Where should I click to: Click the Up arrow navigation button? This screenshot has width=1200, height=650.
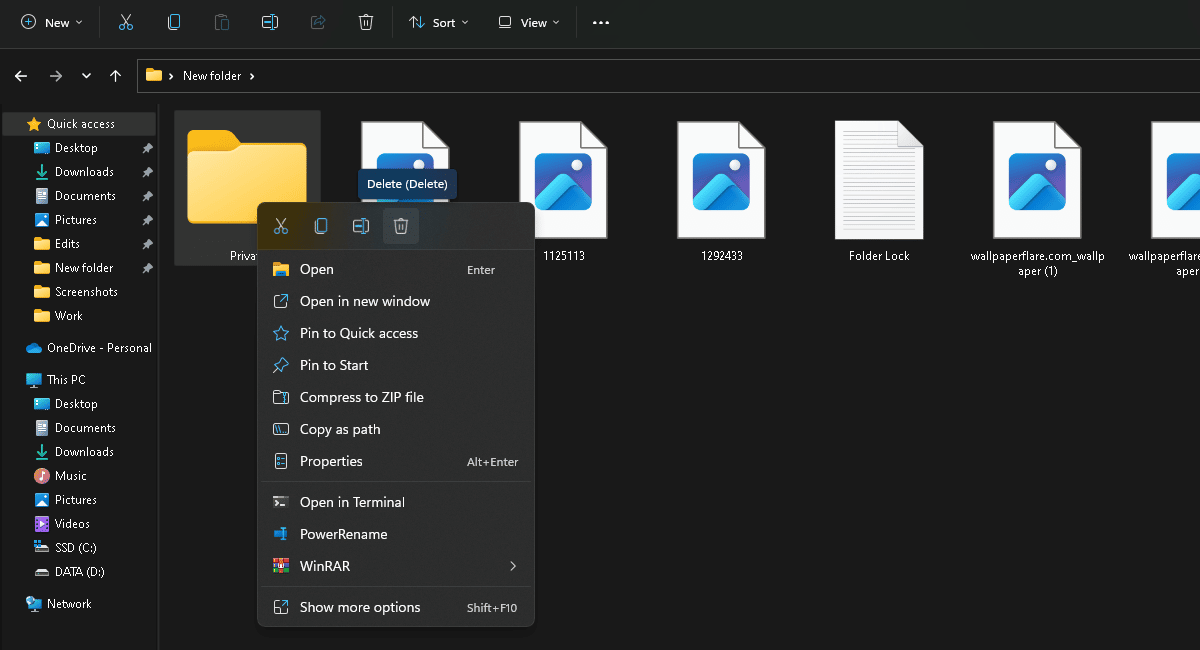[116, 76]
